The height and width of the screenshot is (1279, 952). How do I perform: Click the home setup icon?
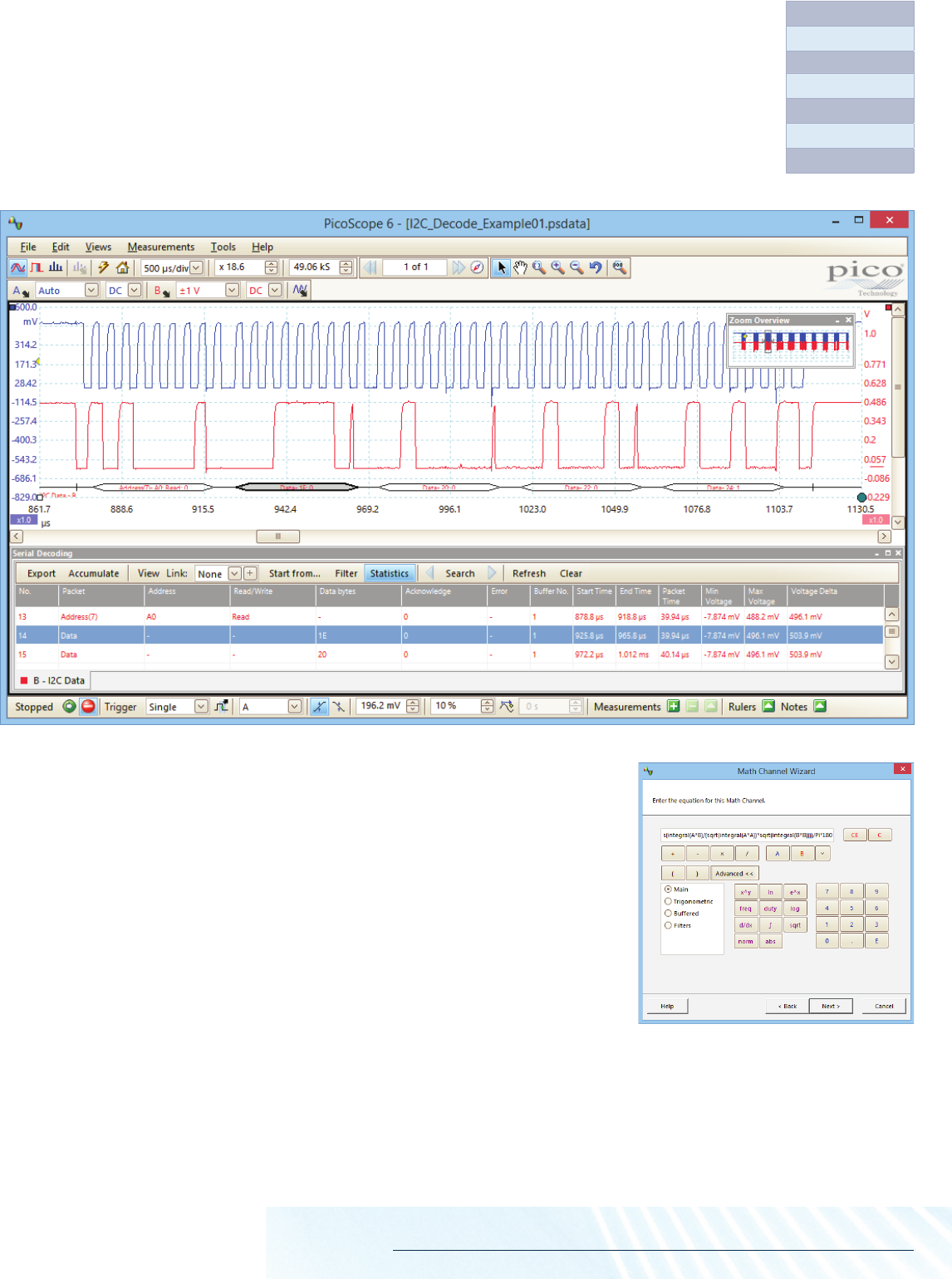pyautogui.click(x=123, y=267)
